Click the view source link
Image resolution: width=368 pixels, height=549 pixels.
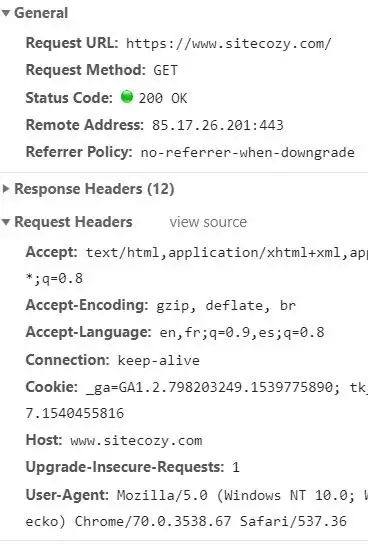(x=208, y=222)
